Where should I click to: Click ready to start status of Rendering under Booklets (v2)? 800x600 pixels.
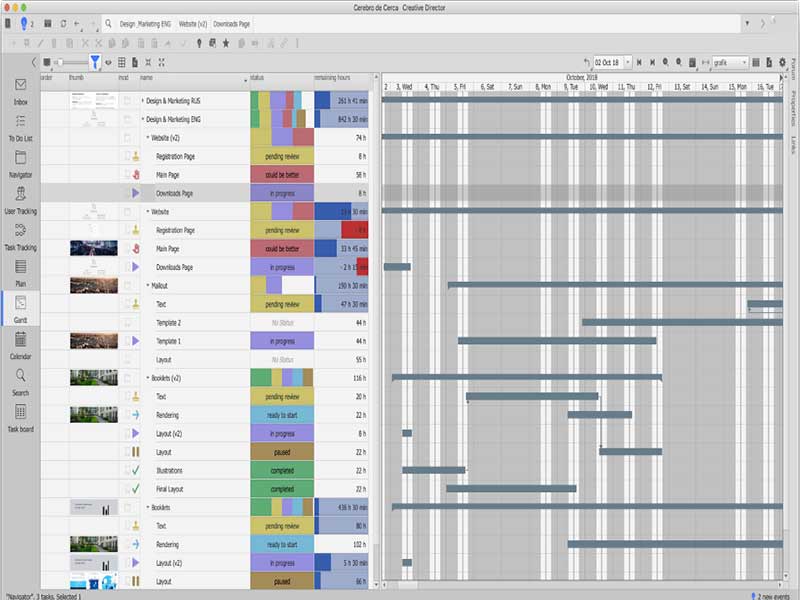coord(282,415)
